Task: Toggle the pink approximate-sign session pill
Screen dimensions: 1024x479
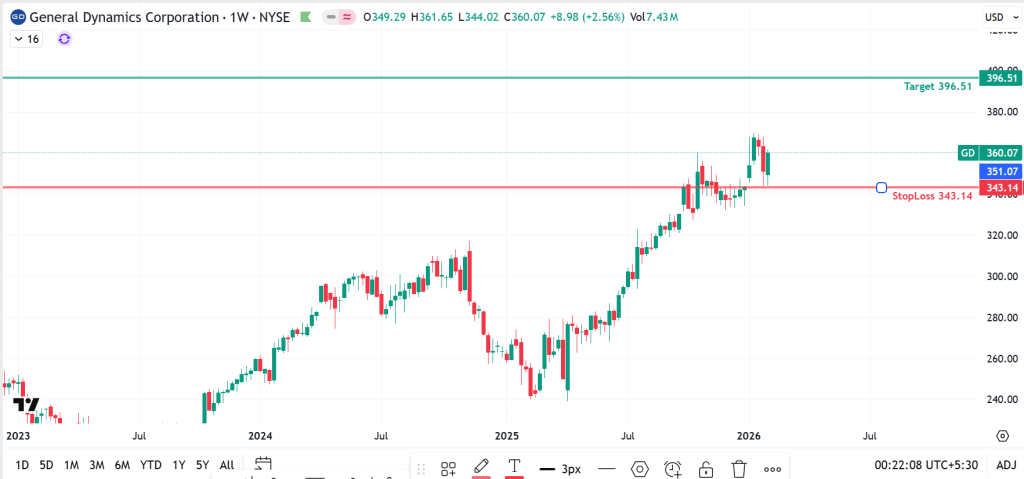Action: (348, 17)
